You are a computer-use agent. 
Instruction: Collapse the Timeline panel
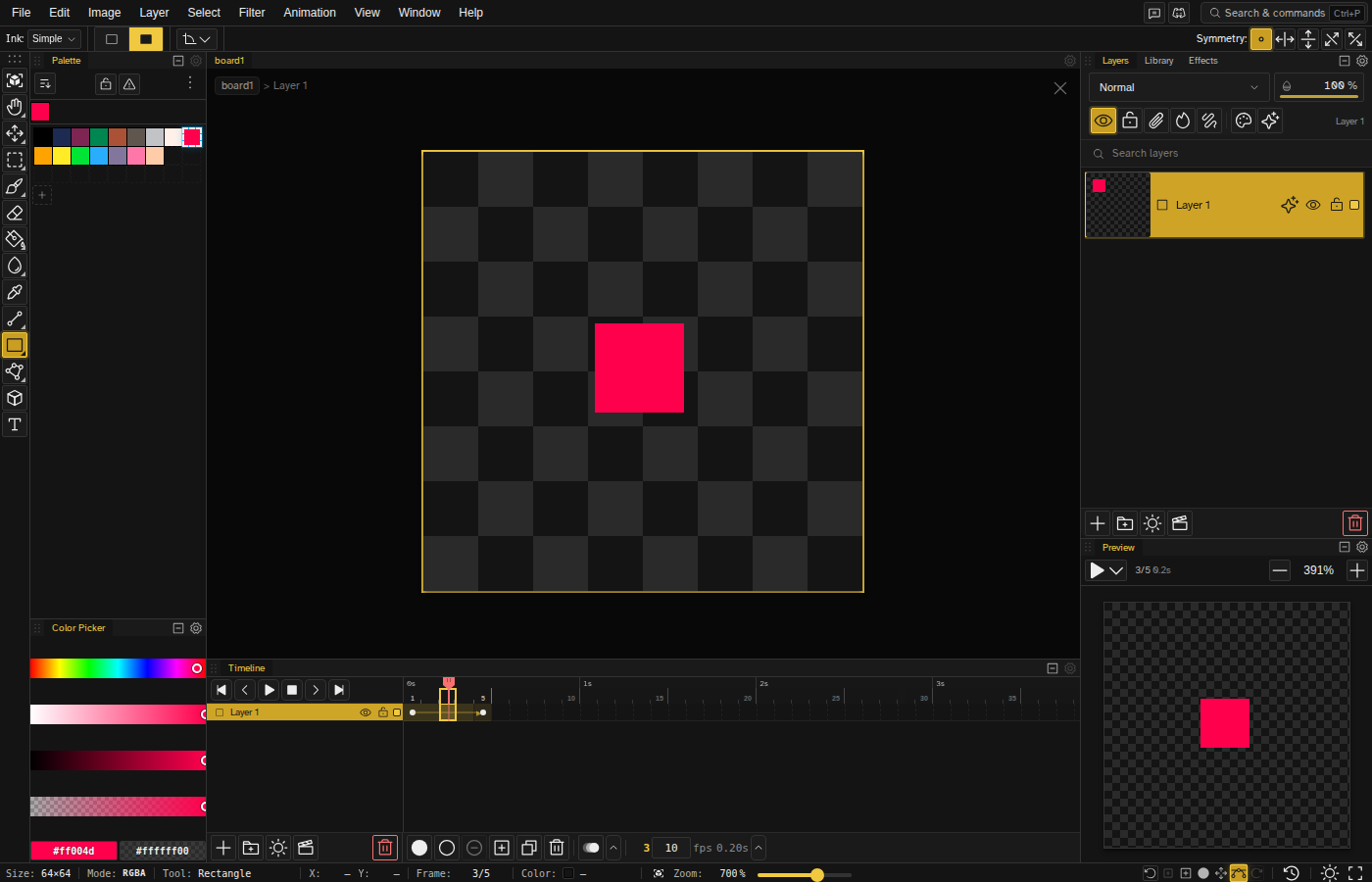click(1053, 668)
